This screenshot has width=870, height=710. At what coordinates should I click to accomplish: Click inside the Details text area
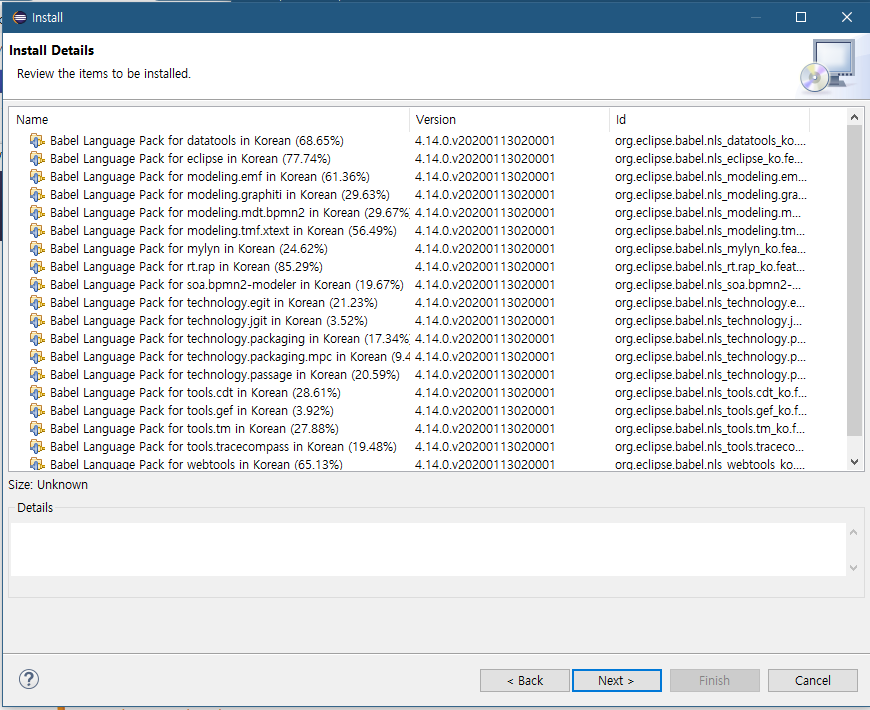(x=428, y=549)
